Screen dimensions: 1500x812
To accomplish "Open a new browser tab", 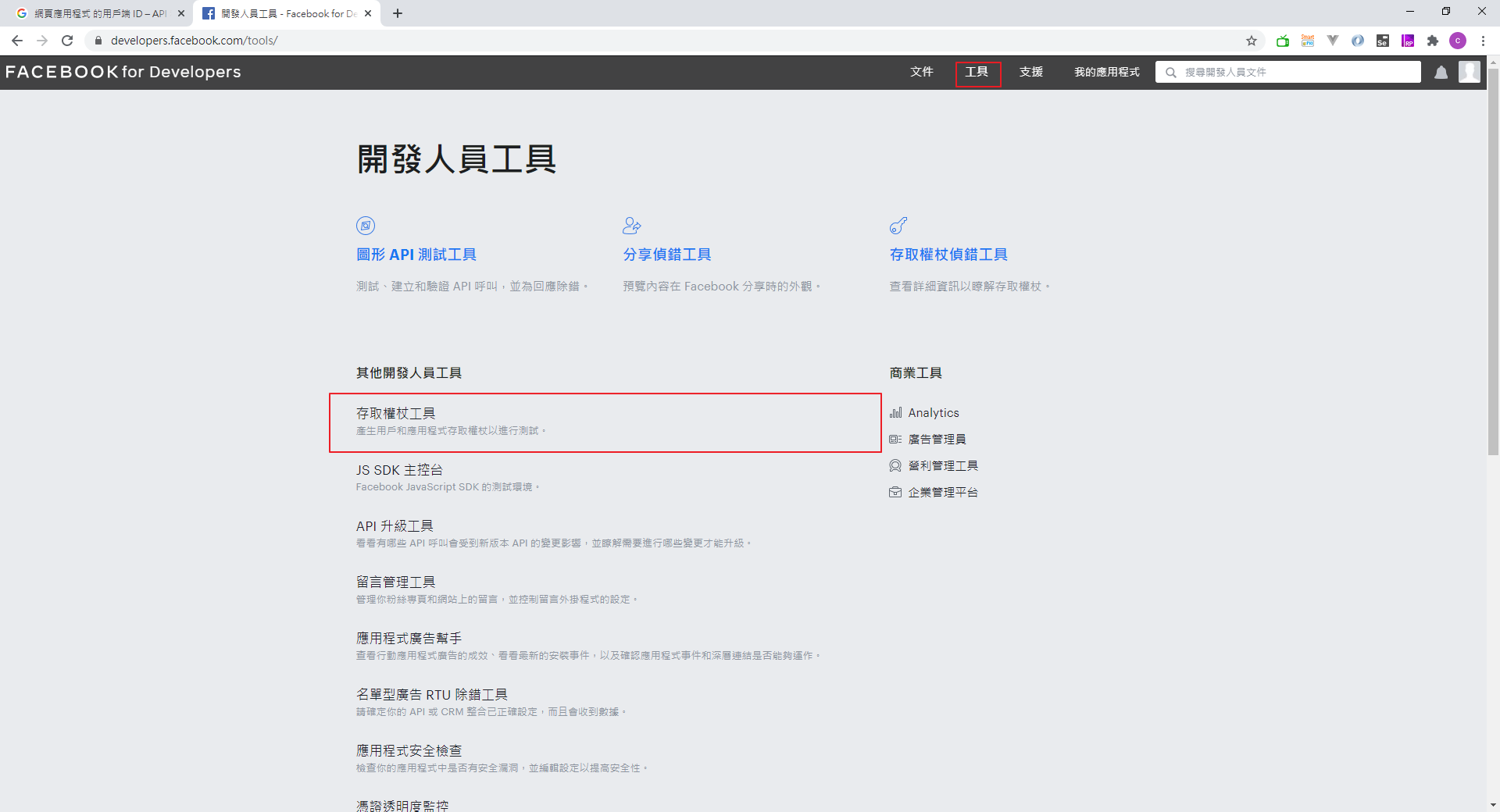I will coord(398,13).
